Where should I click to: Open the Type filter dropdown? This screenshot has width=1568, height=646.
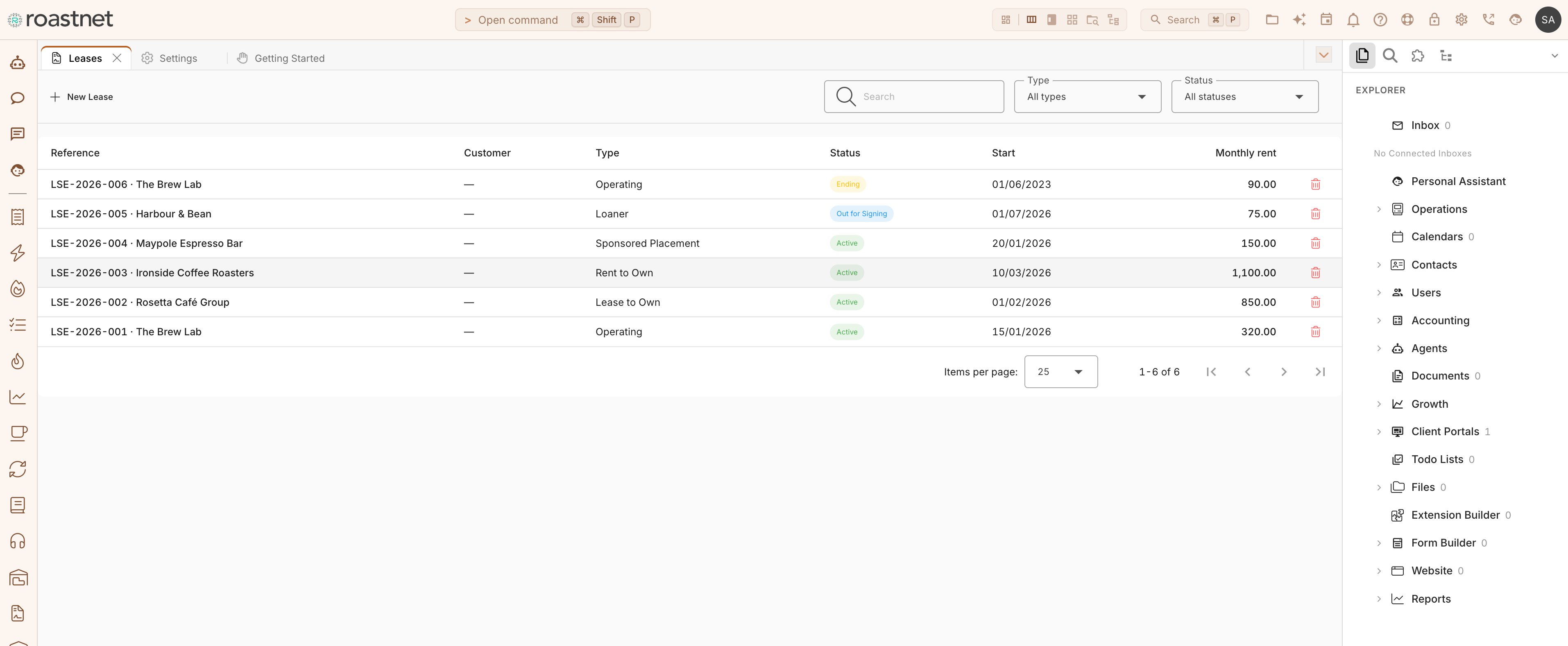[x=1087, y=97]
